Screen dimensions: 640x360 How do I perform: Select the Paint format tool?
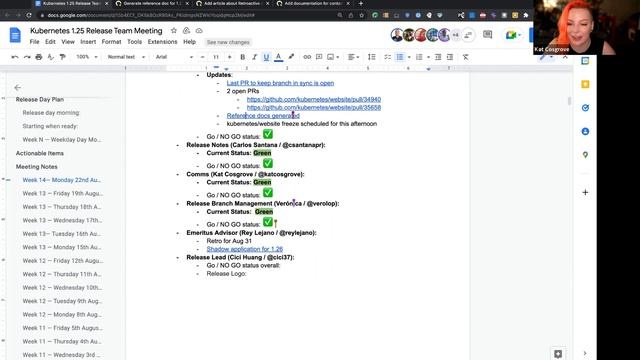(62, 57)
